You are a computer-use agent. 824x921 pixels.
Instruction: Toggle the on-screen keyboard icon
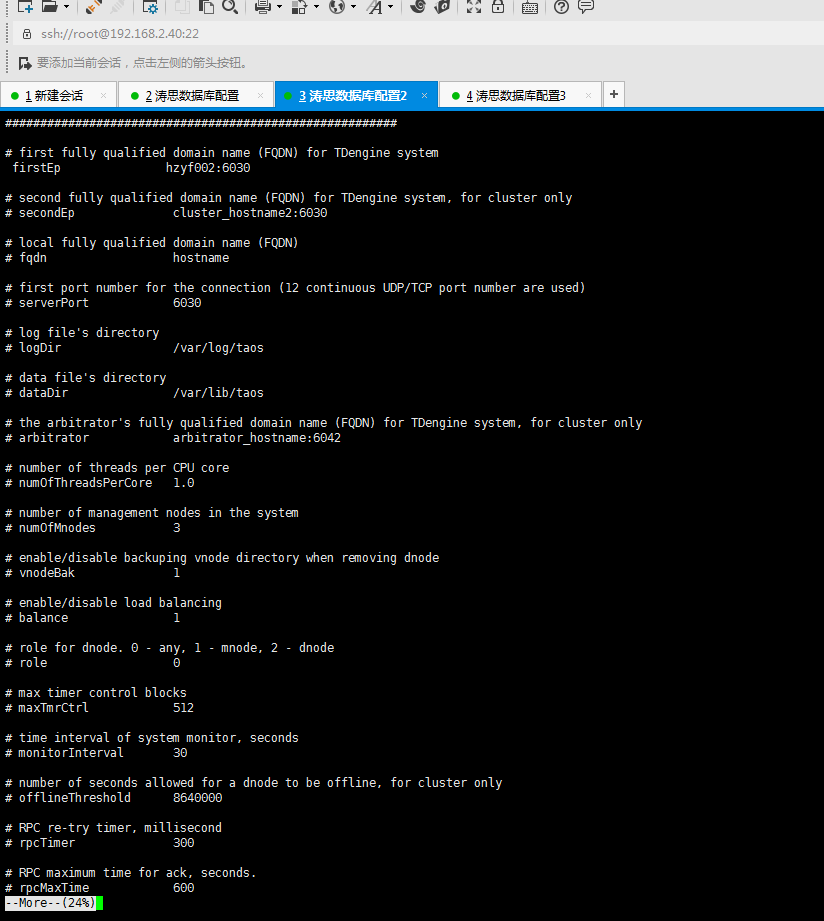tap(528, 7)
